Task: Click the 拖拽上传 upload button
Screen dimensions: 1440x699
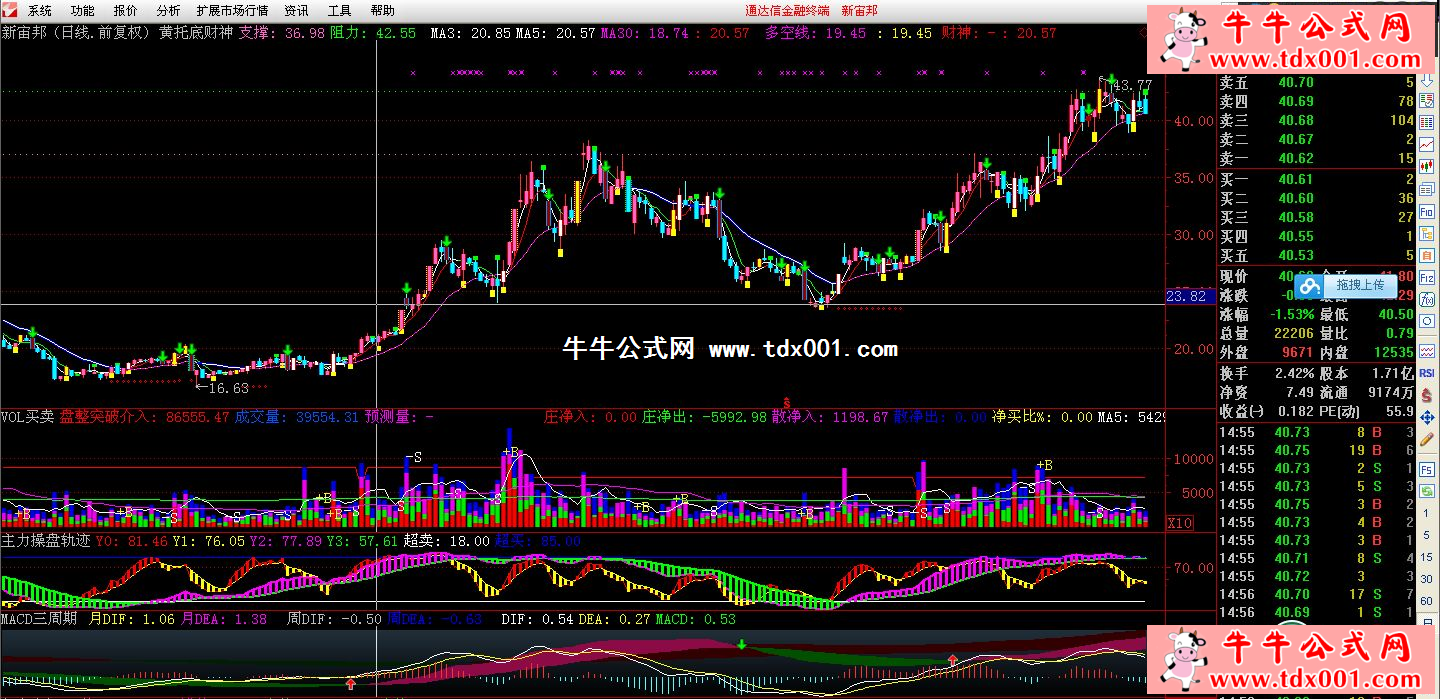Action: point(1346,286)
